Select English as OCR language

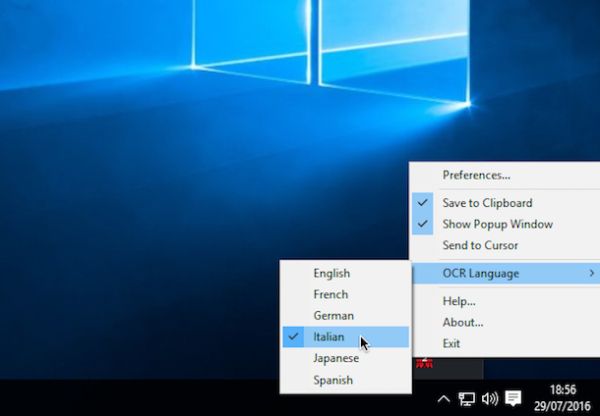point(346,273)
